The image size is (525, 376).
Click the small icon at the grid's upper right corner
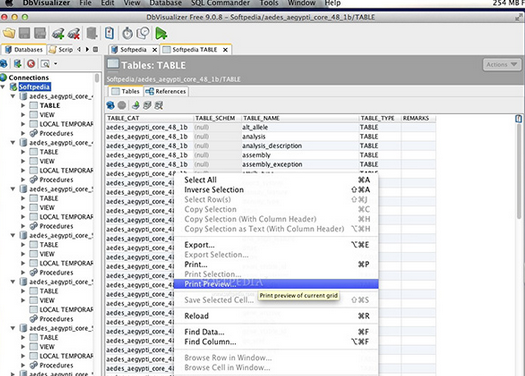coord(519,119)
